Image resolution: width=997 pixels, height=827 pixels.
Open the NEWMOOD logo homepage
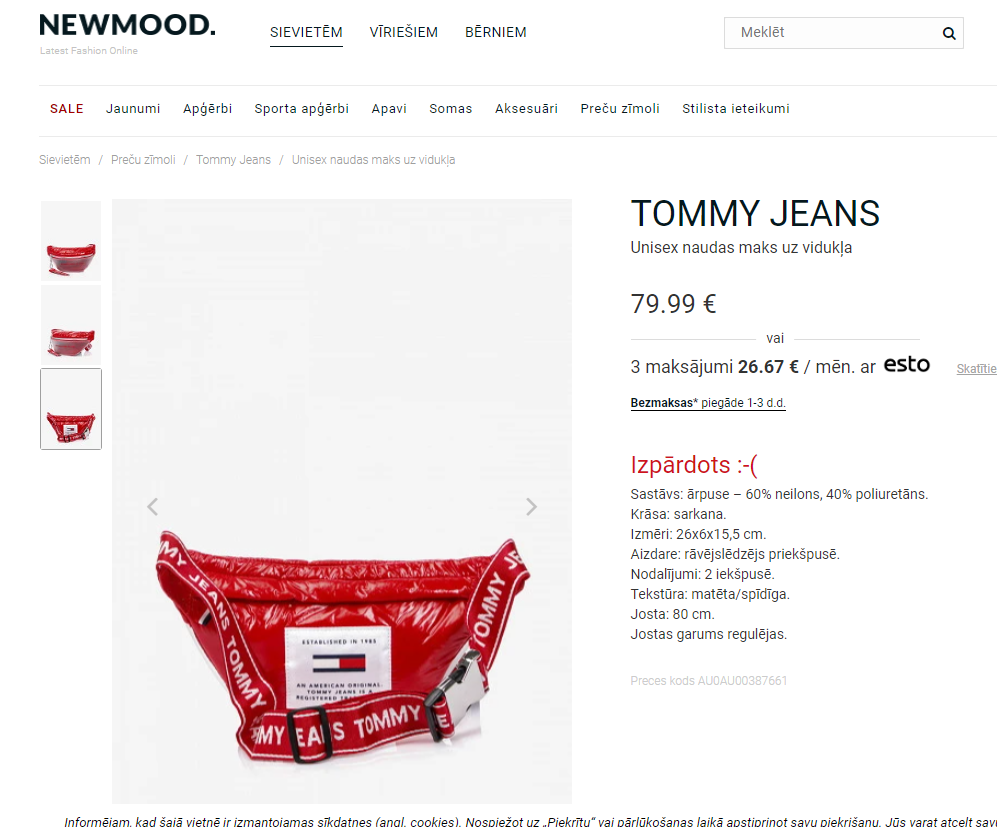coord(127,34)
